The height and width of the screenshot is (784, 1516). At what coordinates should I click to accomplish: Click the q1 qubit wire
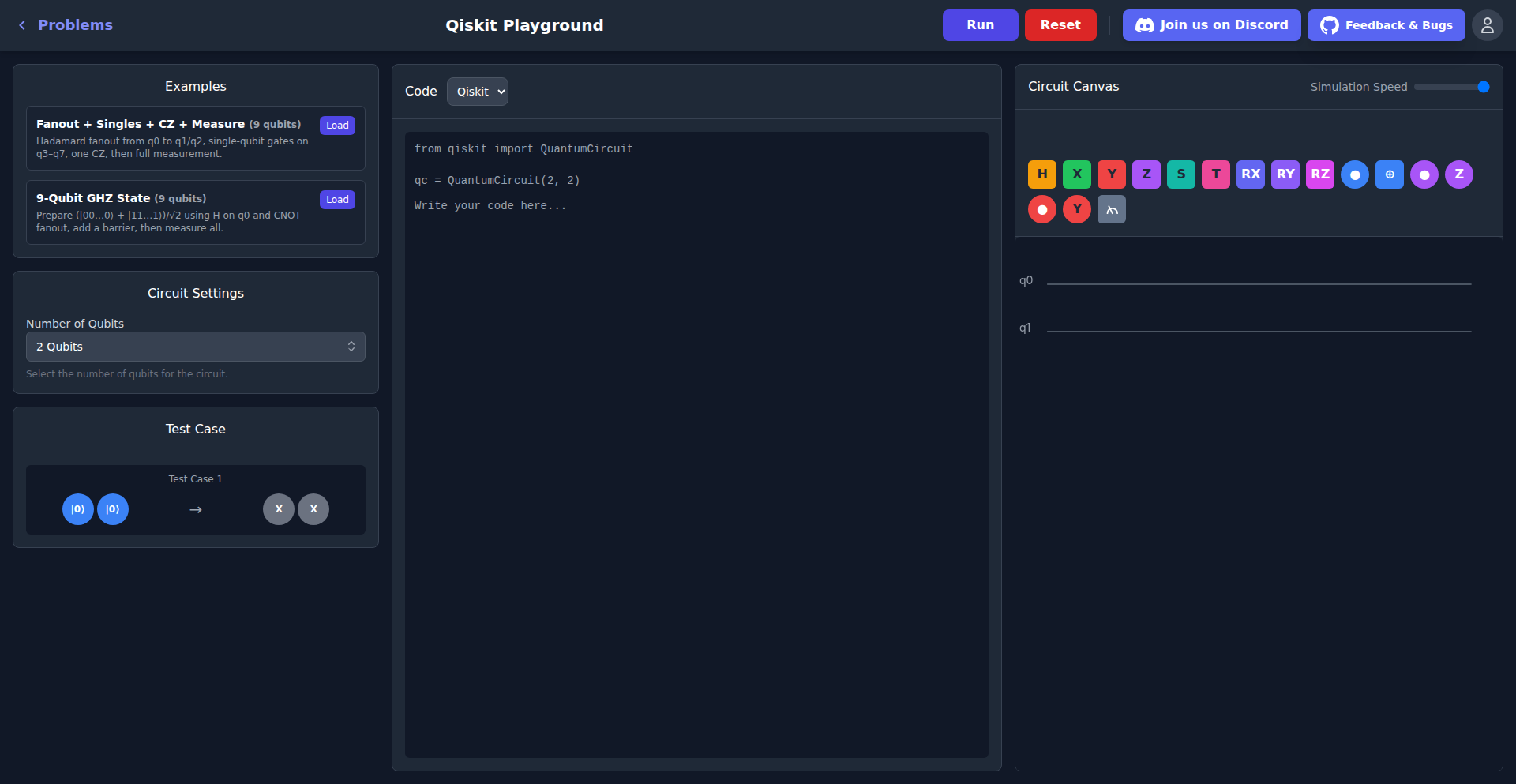1259,331
